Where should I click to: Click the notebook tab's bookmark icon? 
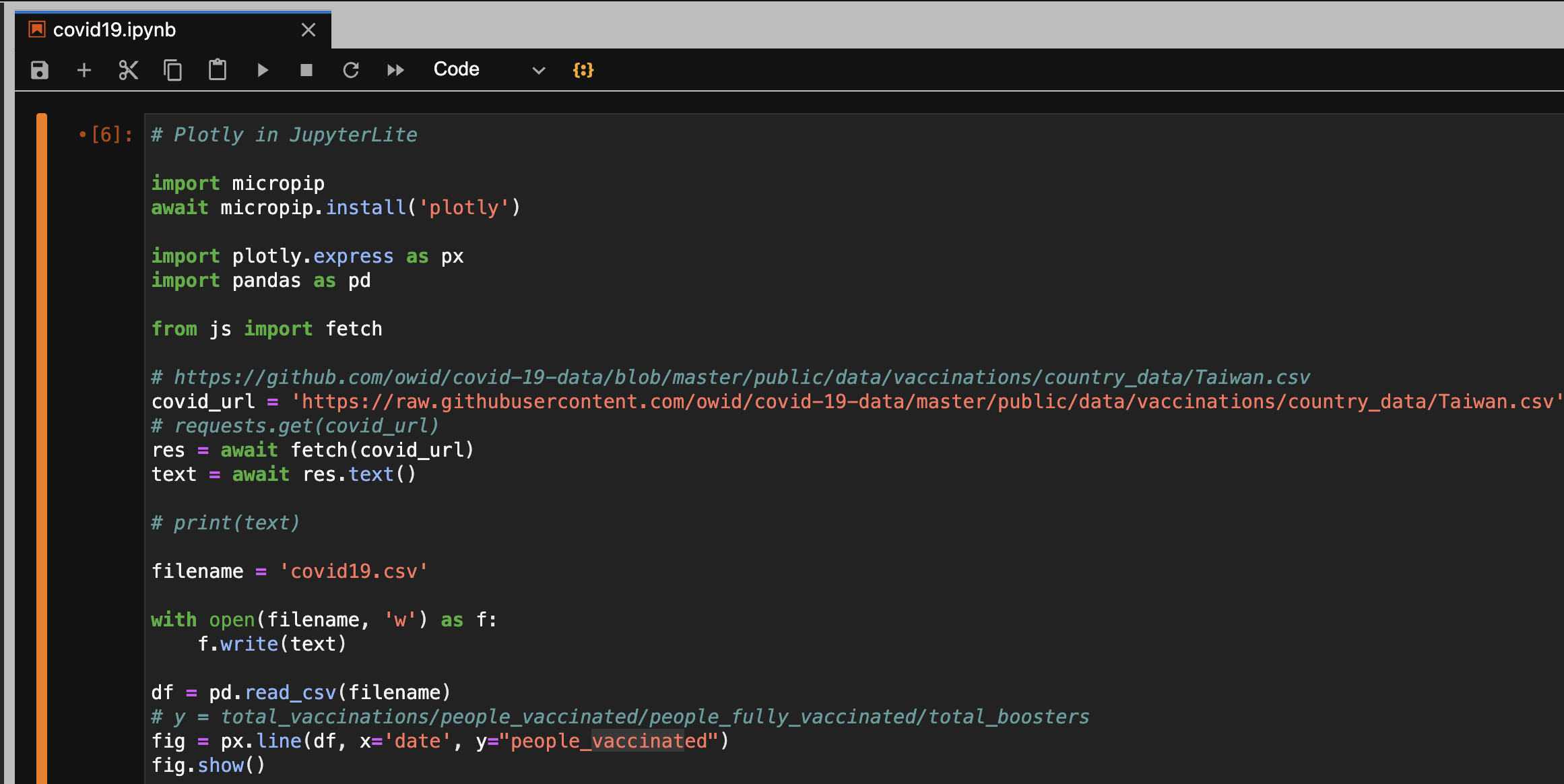(35, 30)
